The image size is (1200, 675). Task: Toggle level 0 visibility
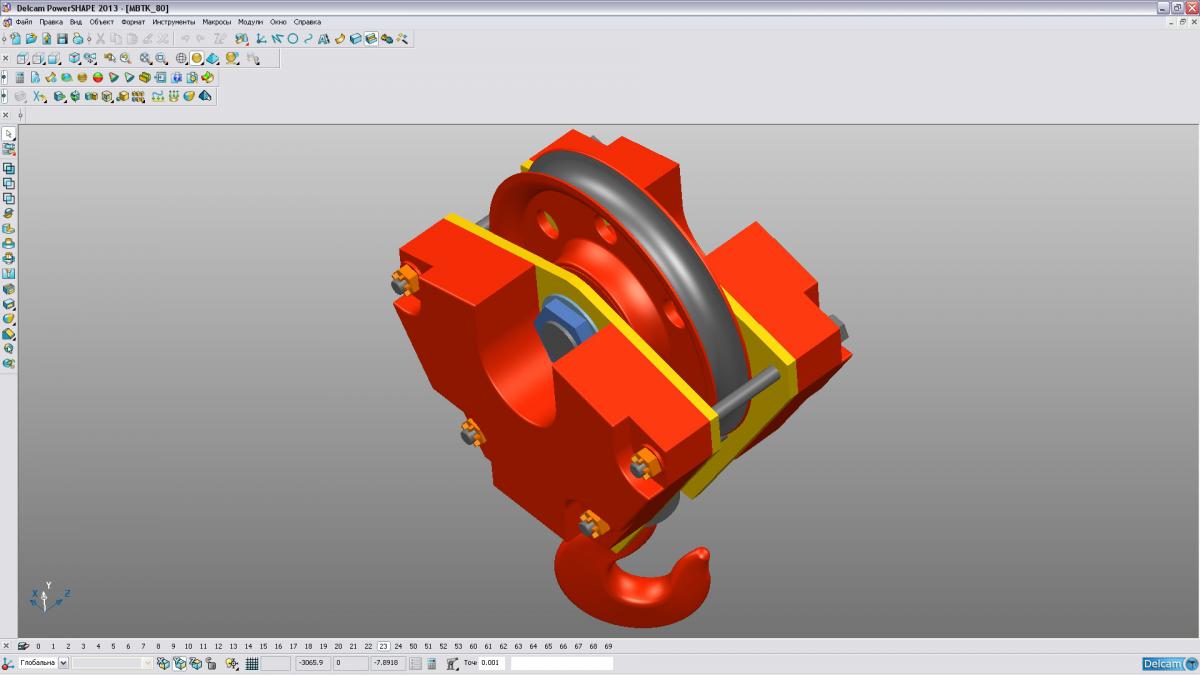(38, 646)
